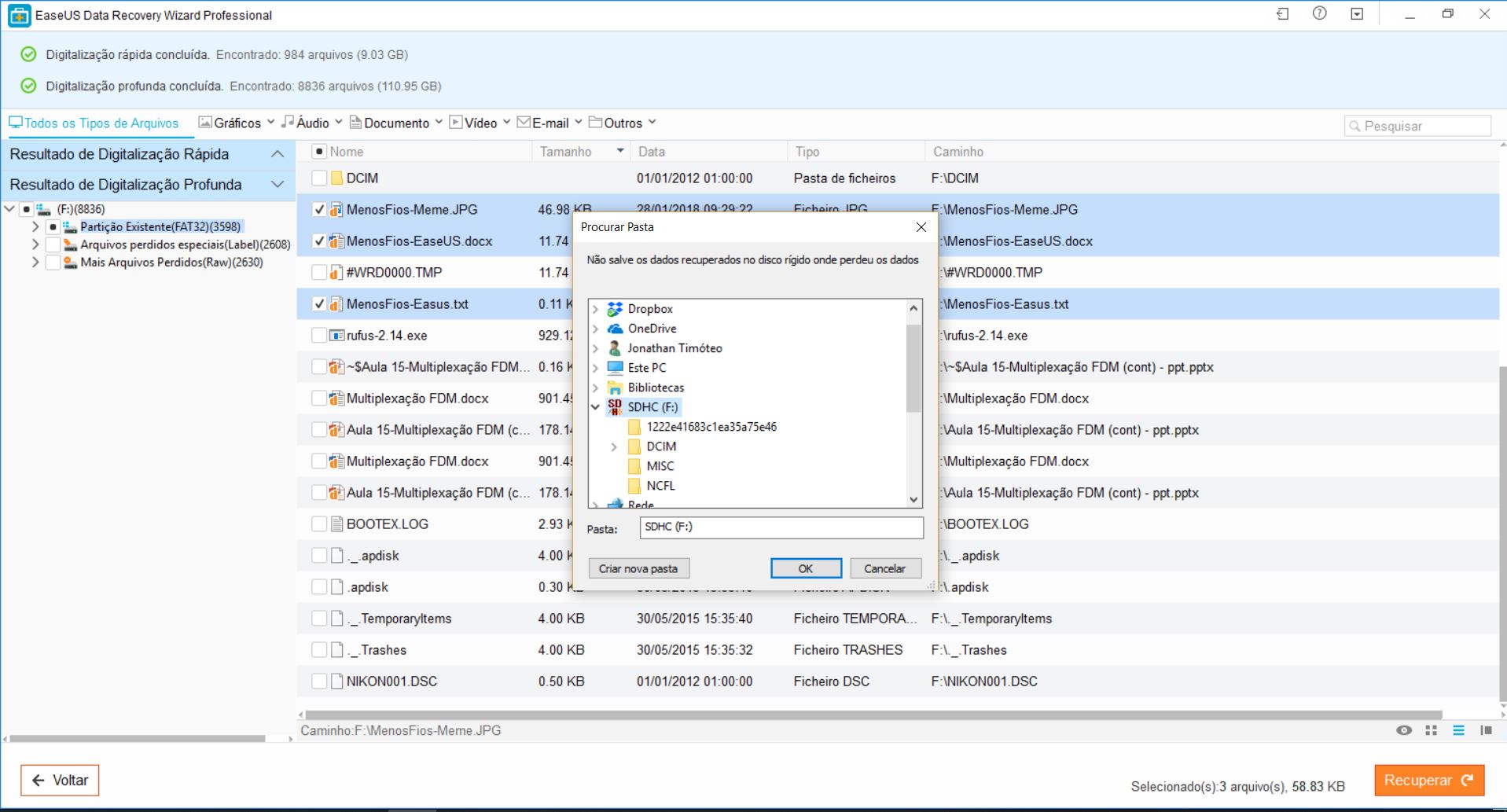
Task: Uncheck MenosFios-Meme.JPG checkbox
Action: (319, 210)
